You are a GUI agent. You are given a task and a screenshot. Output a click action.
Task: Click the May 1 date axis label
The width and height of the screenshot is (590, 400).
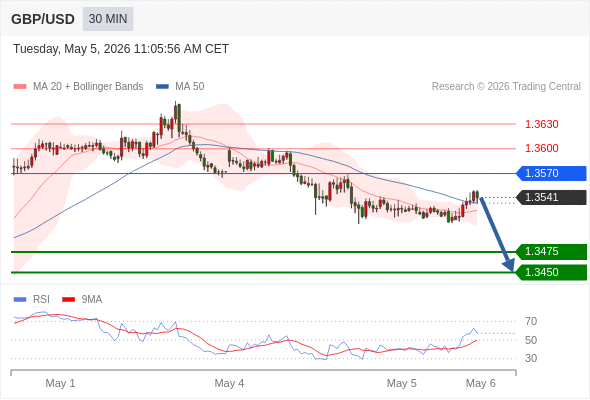(60, 383)
